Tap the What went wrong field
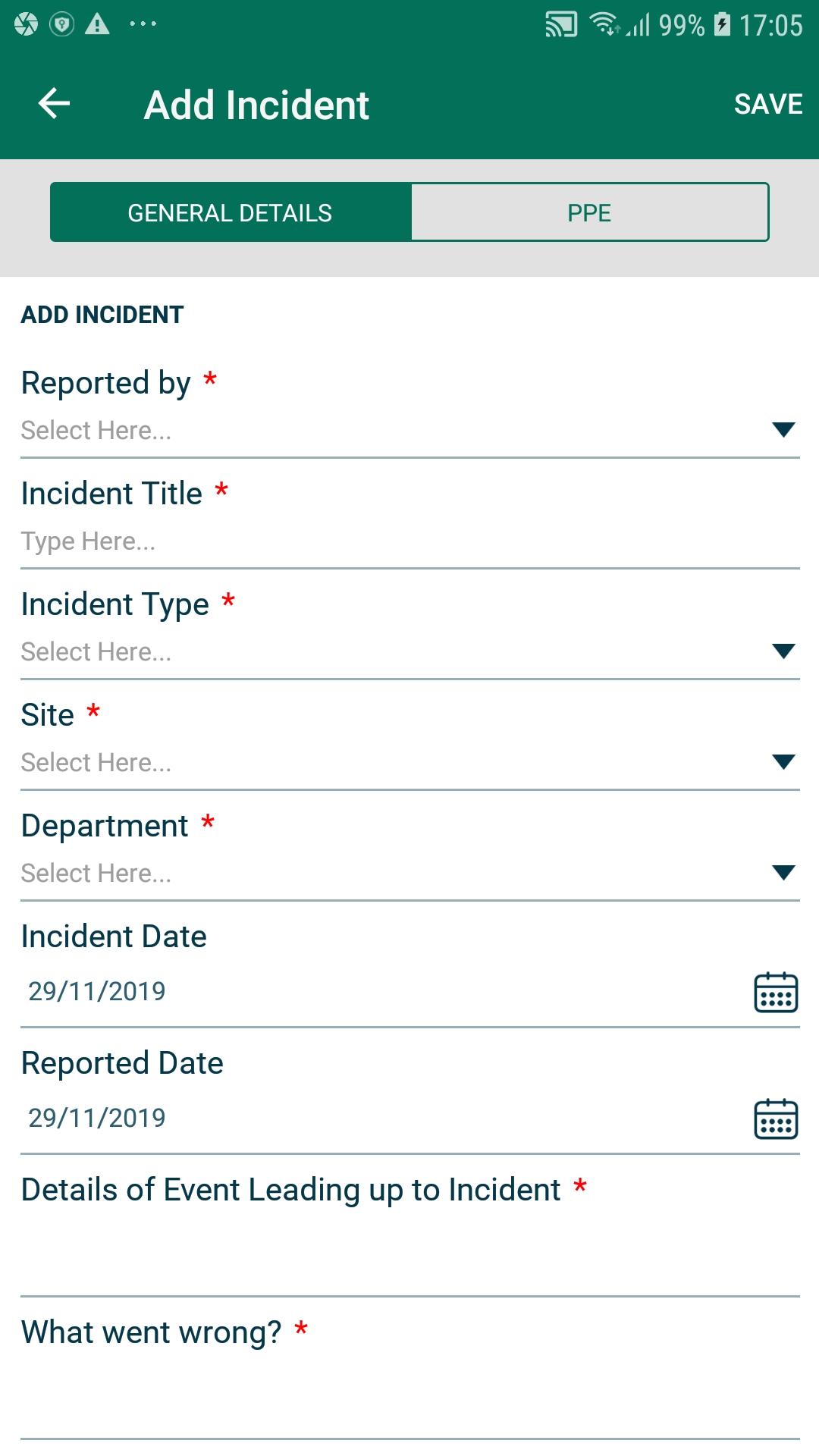This screenshot has width=819, height=1456. [x=410, y=1395]
